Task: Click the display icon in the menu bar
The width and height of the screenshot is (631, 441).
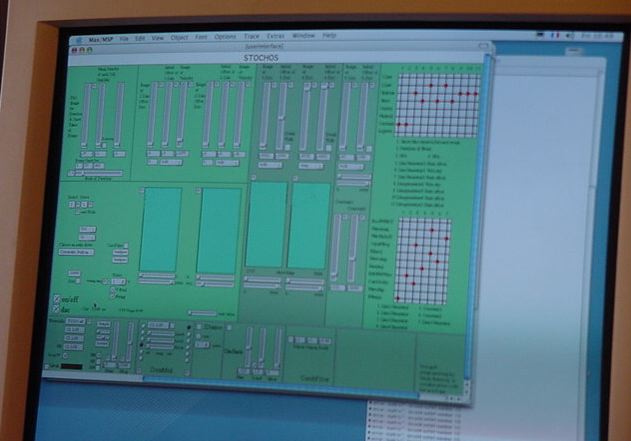Action: (541, 35)
